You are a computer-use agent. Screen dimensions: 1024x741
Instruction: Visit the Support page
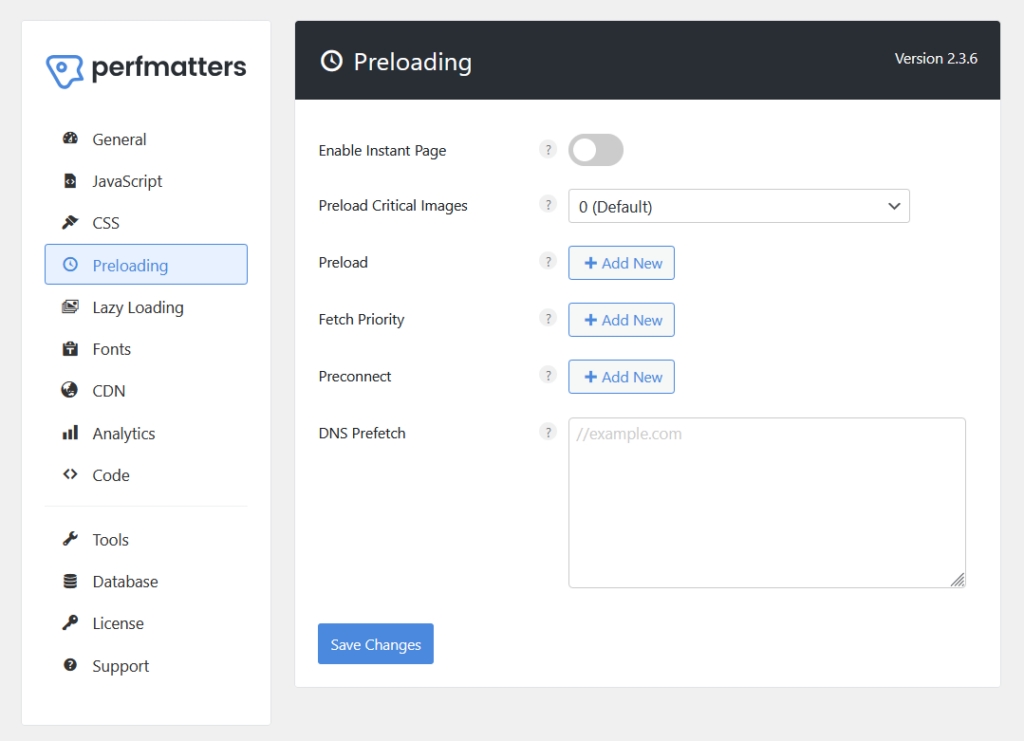tap(146, 665)
